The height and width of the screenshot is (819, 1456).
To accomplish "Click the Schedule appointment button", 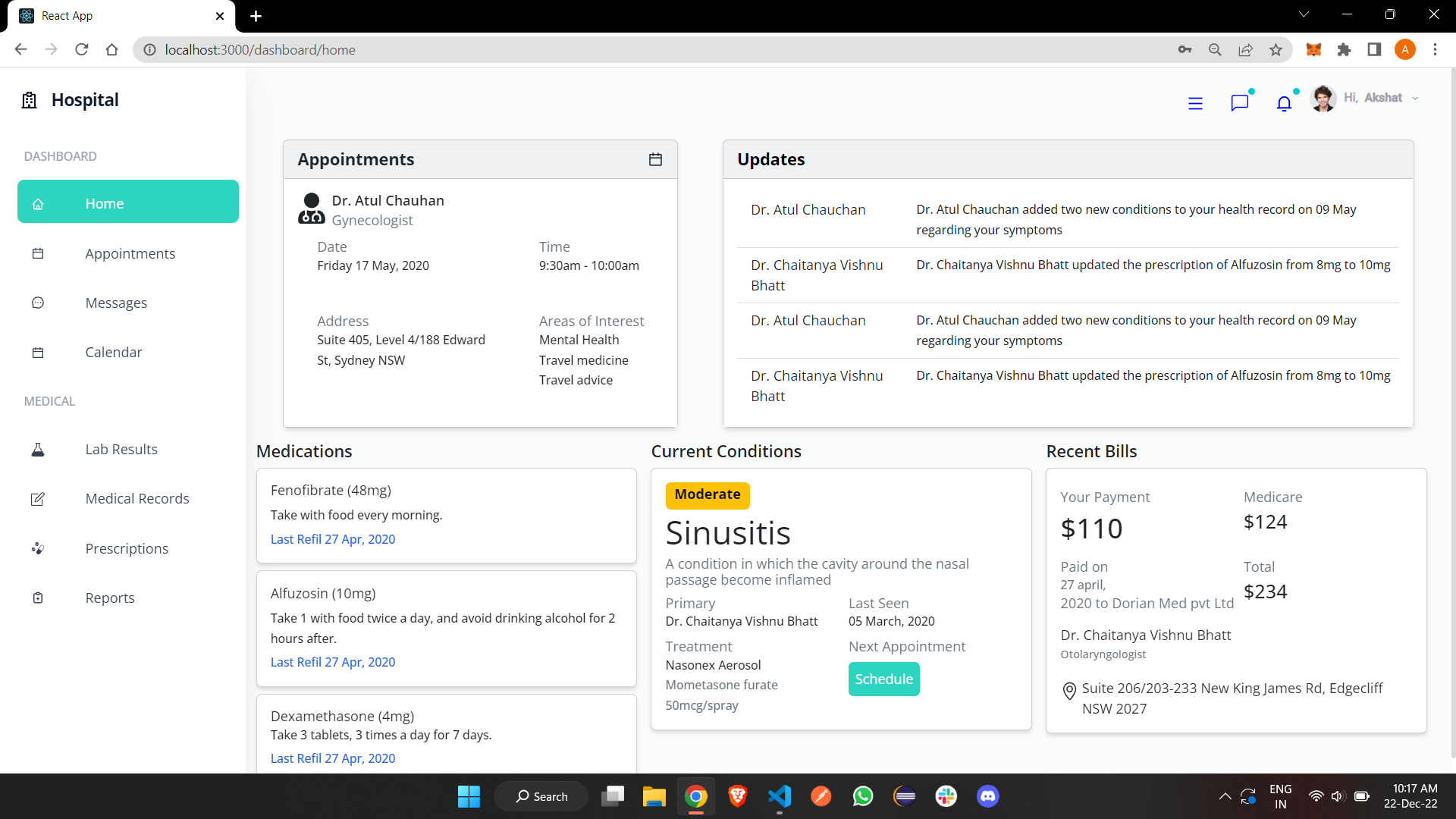I will tap(883, 679).
